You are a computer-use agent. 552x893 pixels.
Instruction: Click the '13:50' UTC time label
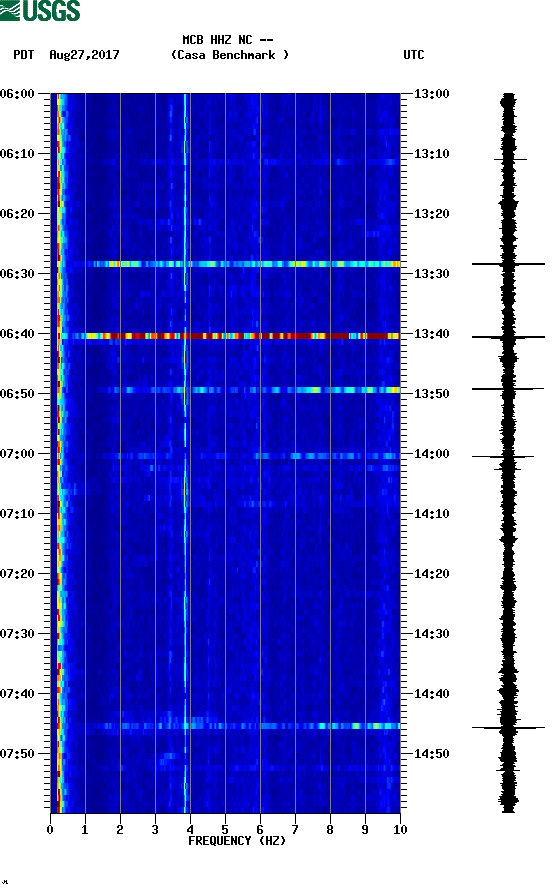431,394
